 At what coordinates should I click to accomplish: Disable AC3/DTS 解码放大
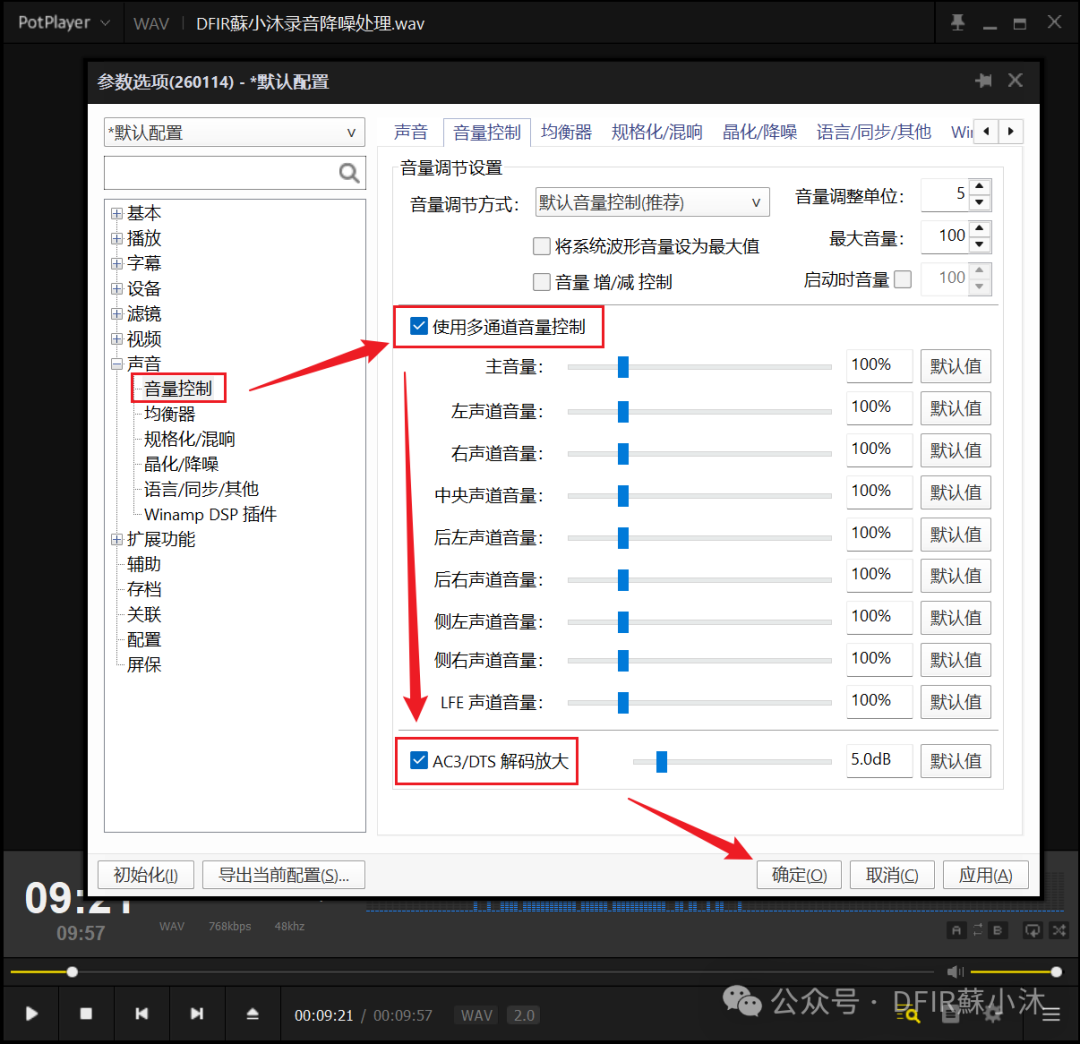pyautogui.click(x=418, y=761)
